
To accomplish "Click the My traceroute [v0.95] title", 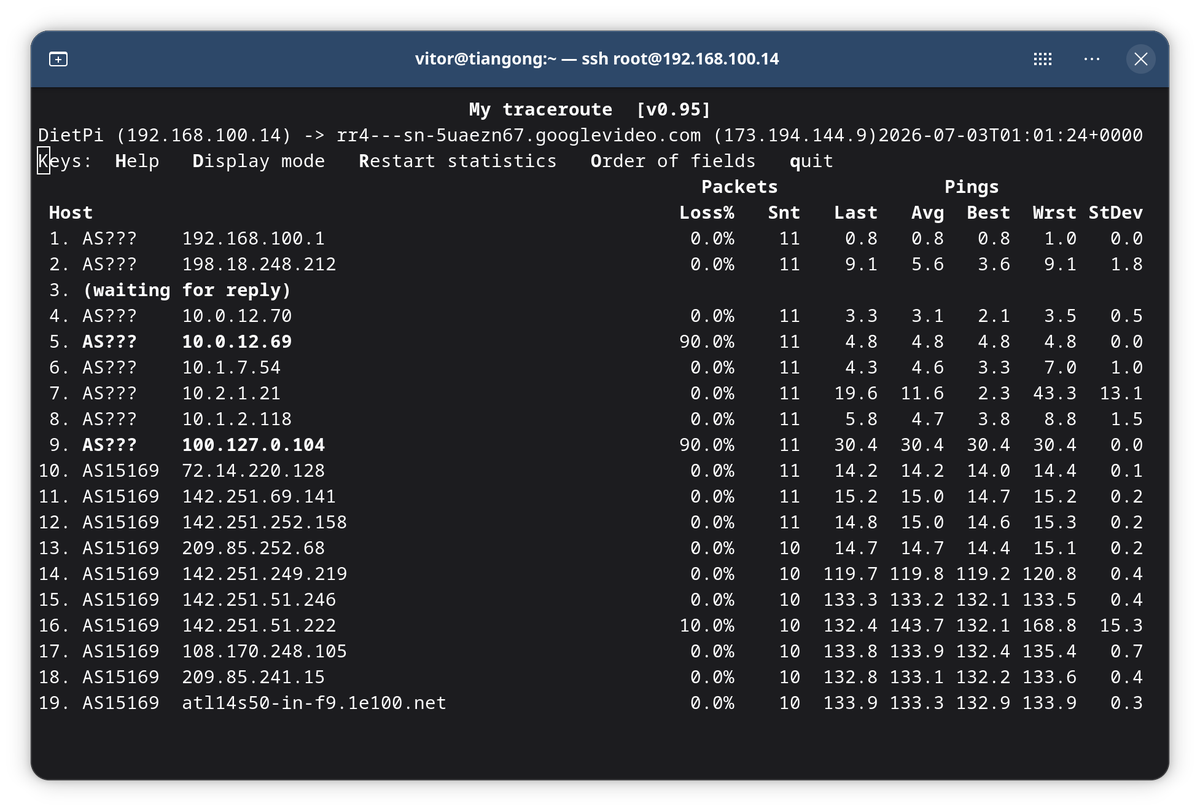I will [590, 109].
